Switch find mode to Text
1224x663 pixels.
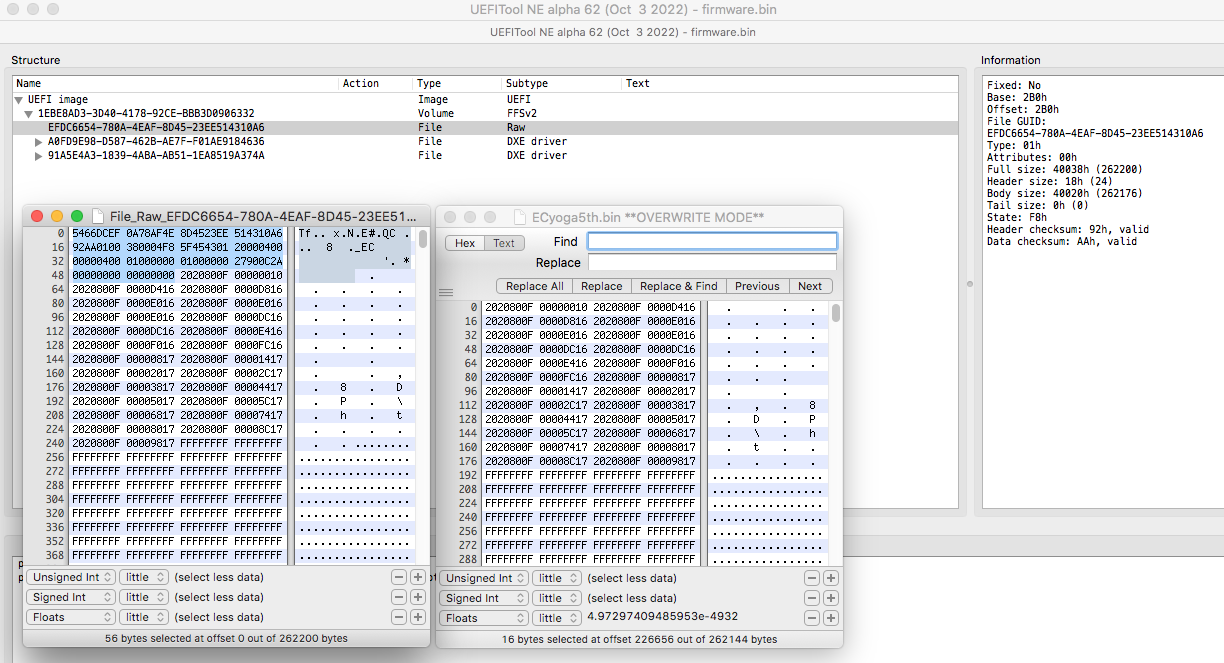[x=504, y=243]
